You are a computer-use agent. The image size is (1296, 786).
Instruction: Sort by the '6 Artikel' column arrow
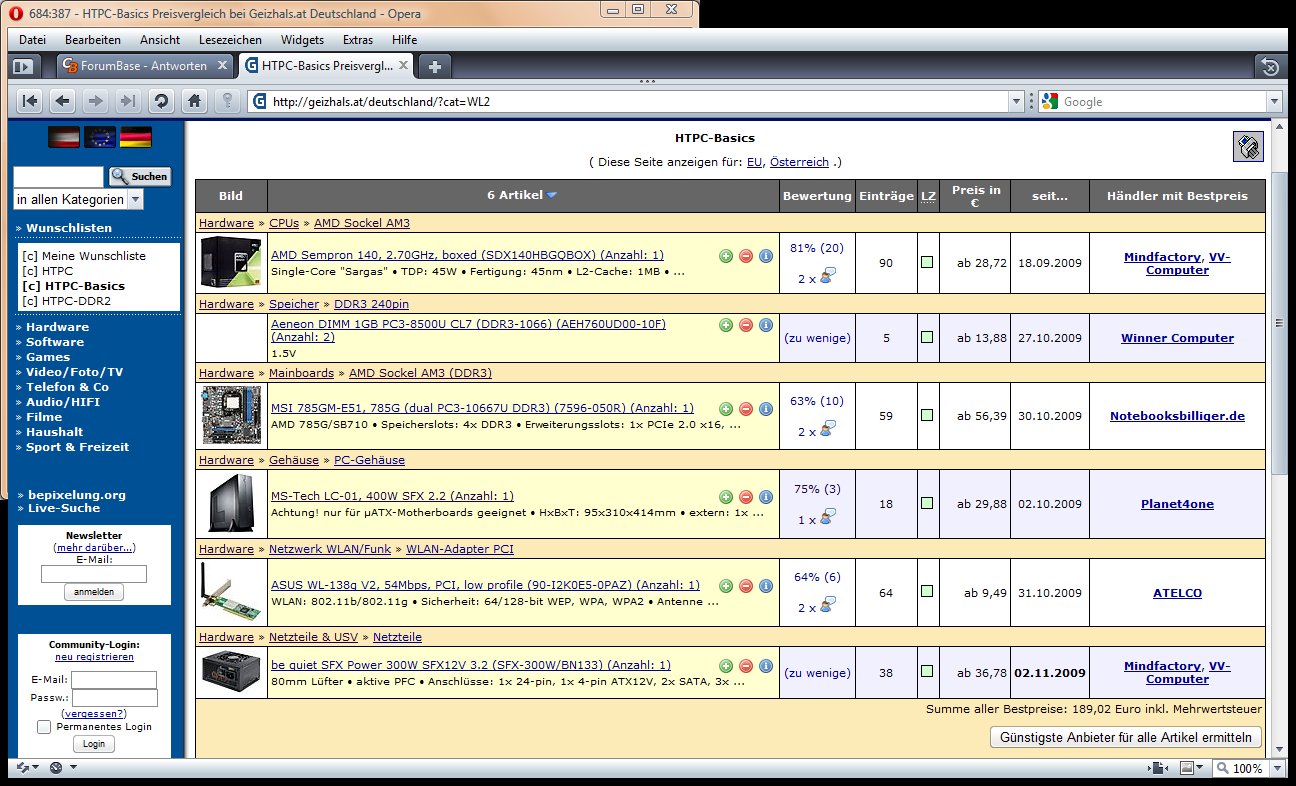coord(552,195)
